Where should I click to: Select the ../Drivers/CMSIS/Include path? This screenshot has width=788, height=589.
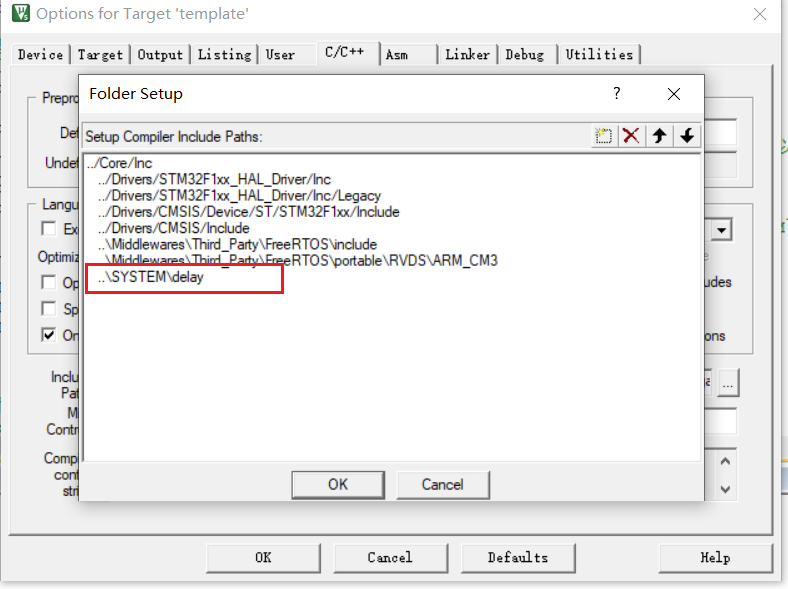point(174,228)
